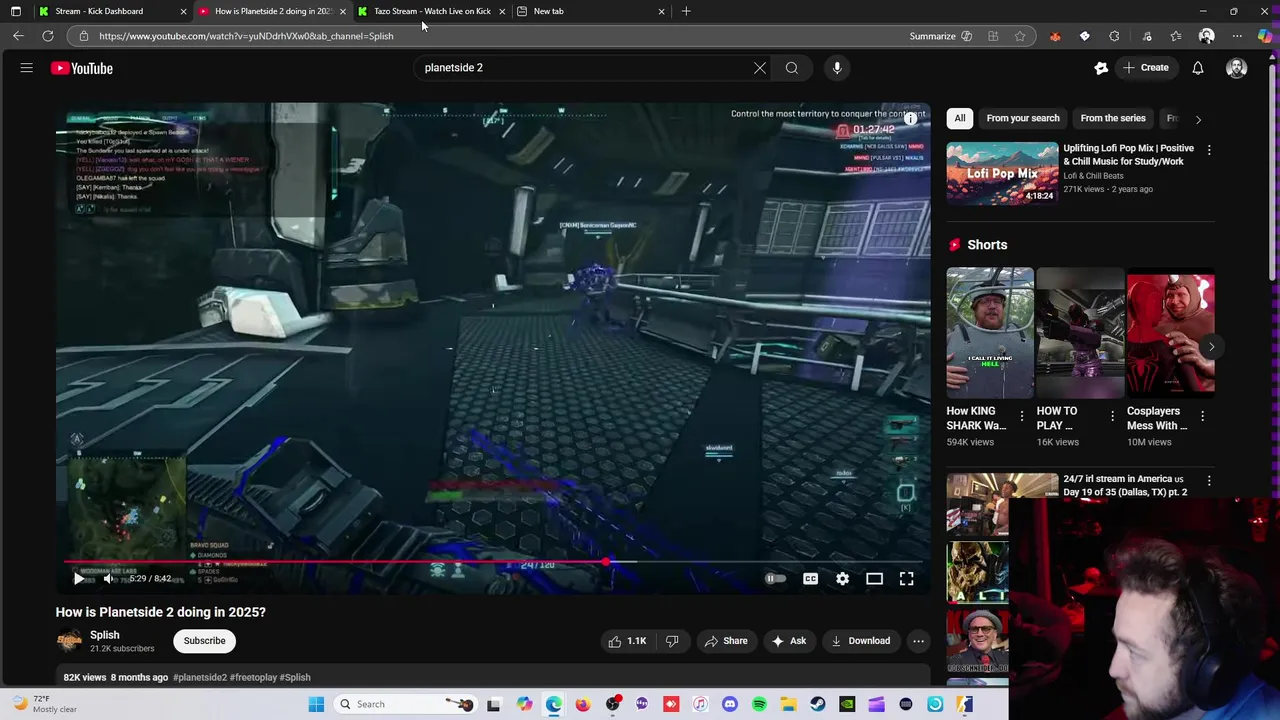Select the All filter chip
The image size is (1280, 720).
pos(960,118)
